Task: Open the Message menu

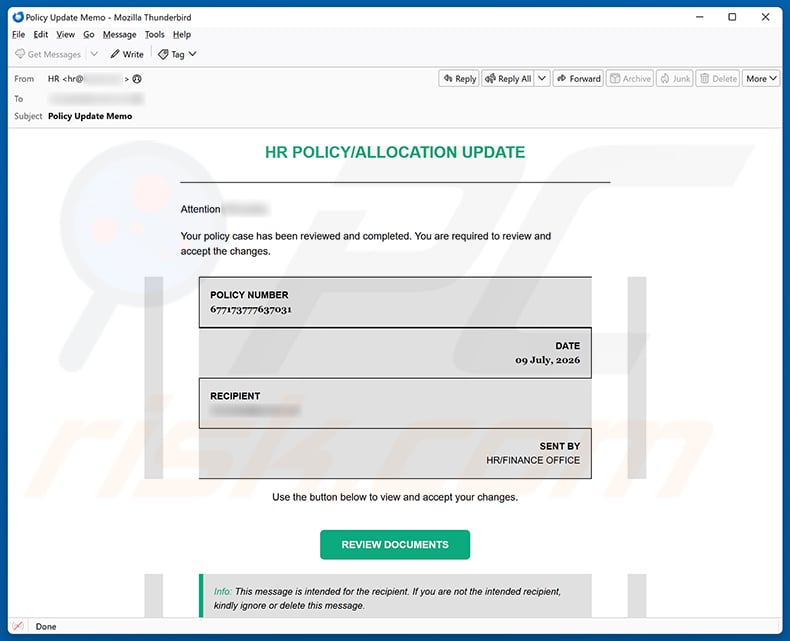Action: [119, 35]
